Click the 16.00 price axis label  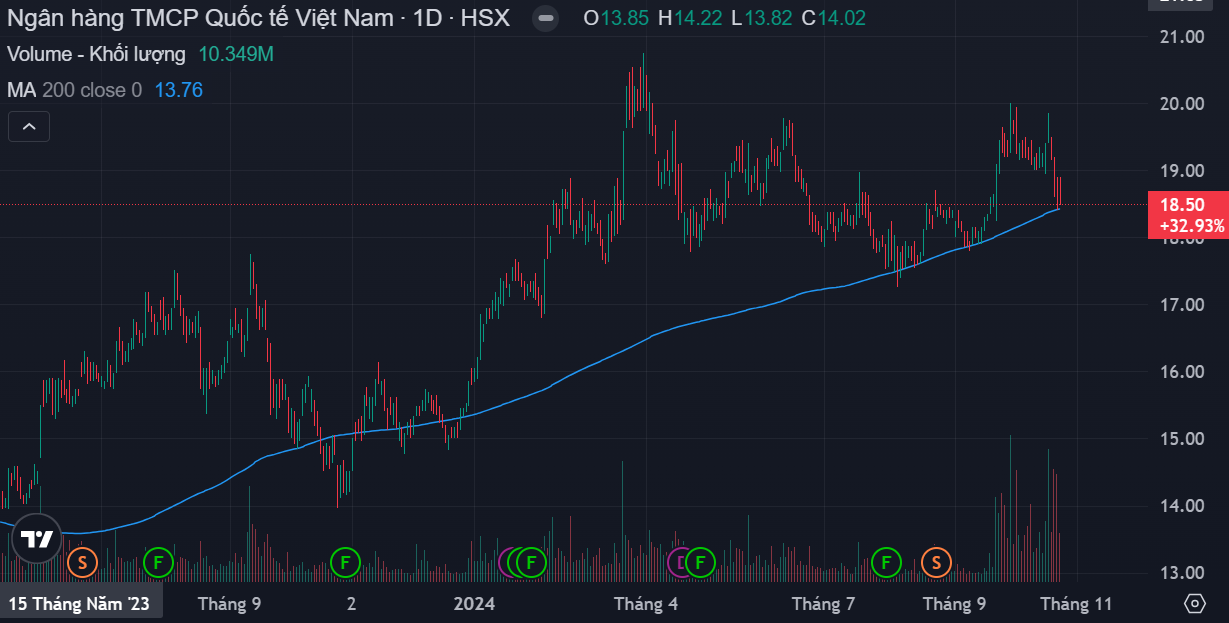click(1180, 372)
